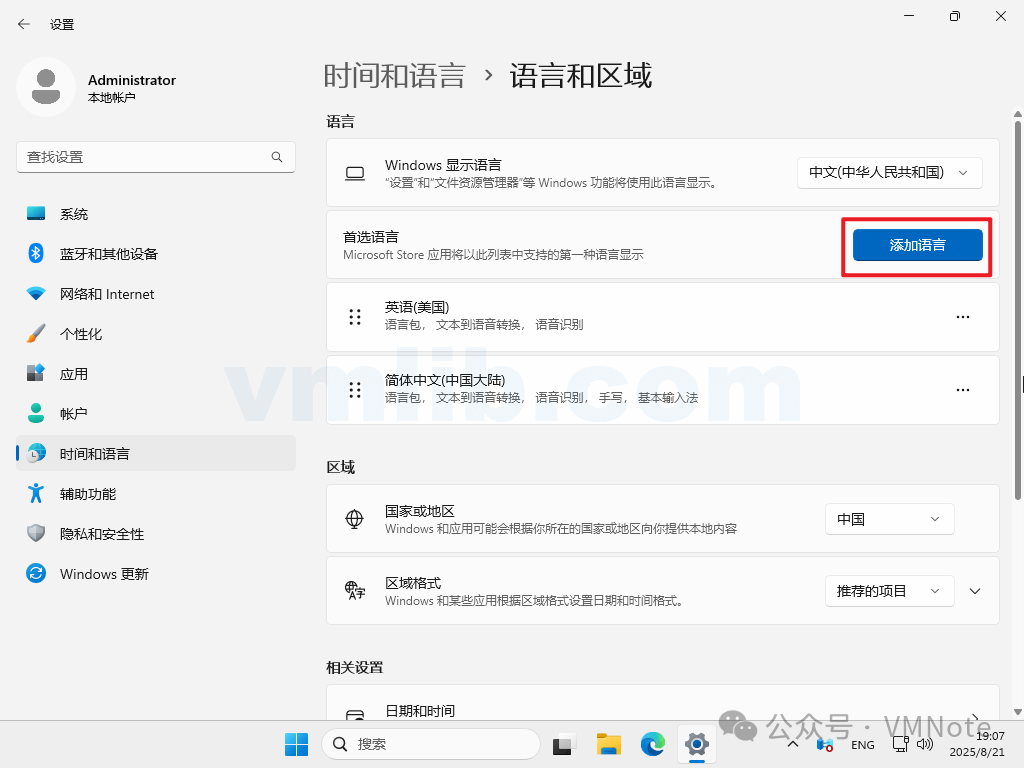Click drag handle beside 英语(美国)
Viewport: 1024px width, 768px height.
coord(355,317)
